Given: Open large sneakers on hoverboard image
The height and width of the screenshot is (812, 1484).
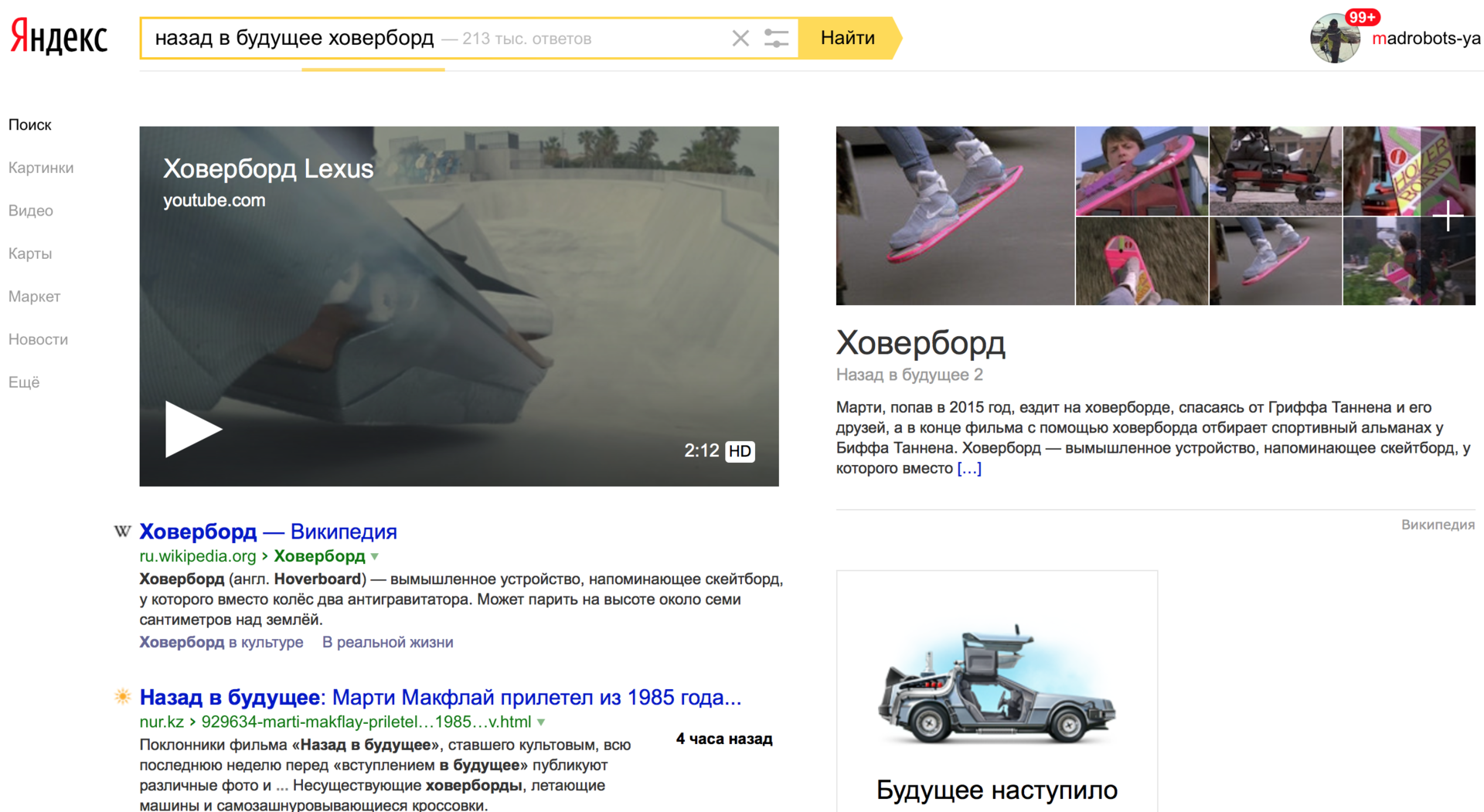Looking at the screenshot, I should 955,216.
